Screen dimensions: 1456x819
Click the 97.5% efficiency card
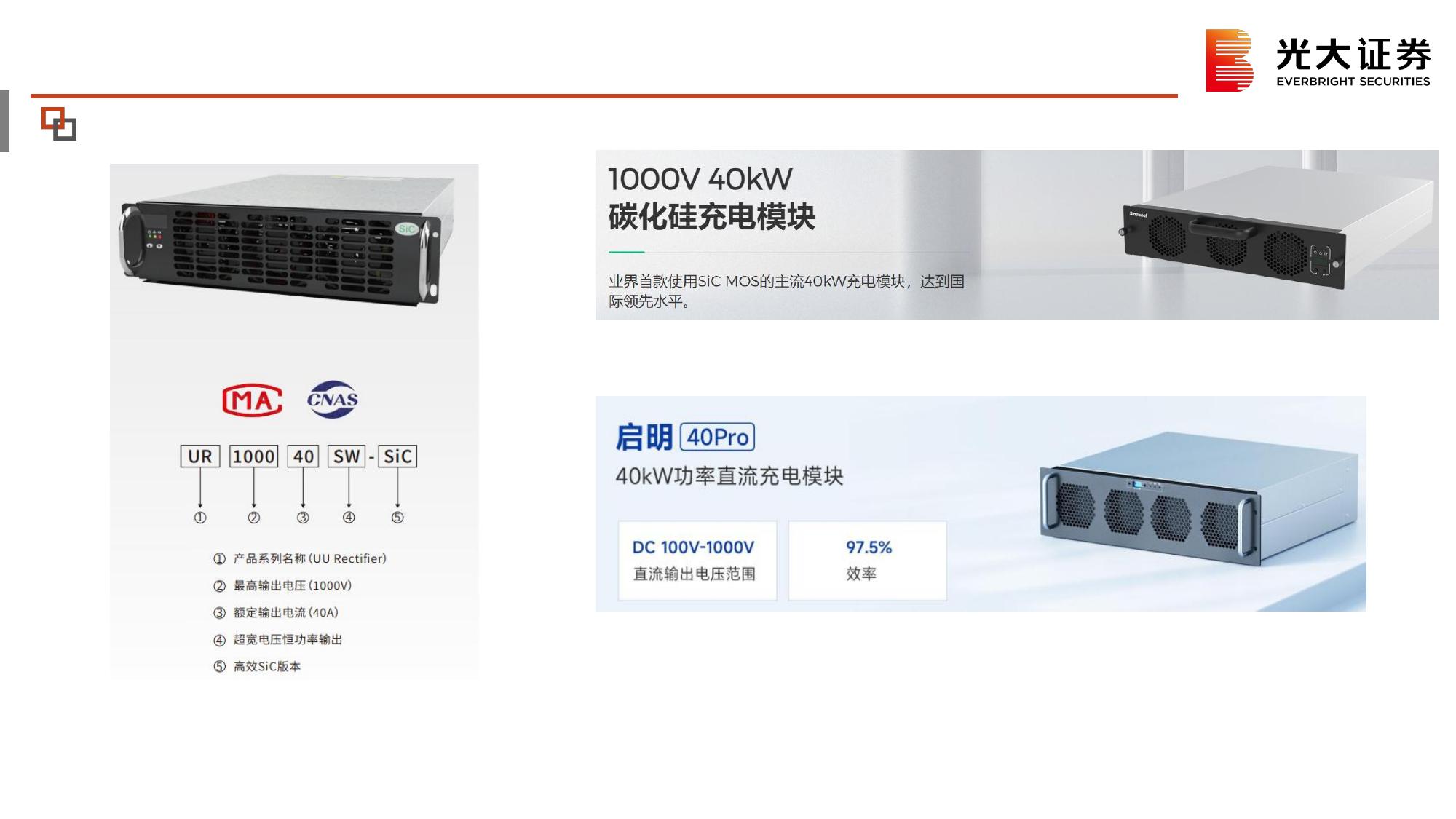(x=868, y=560)
